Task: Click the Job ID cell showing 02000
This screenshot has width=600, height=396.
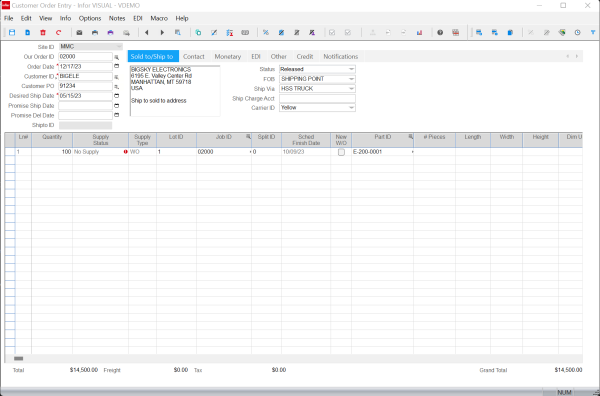Action: [x=224, y=152]
